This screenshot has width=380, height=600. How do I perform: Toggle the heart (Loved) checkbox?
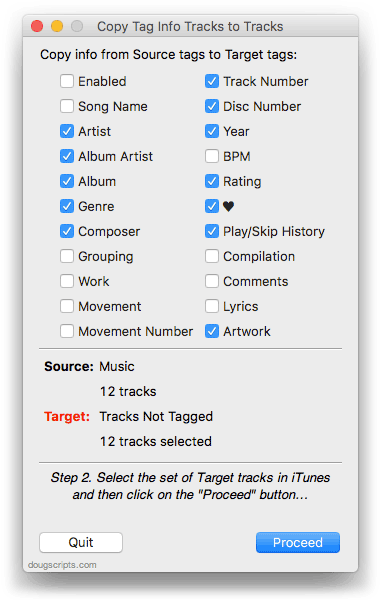point(212,206)
